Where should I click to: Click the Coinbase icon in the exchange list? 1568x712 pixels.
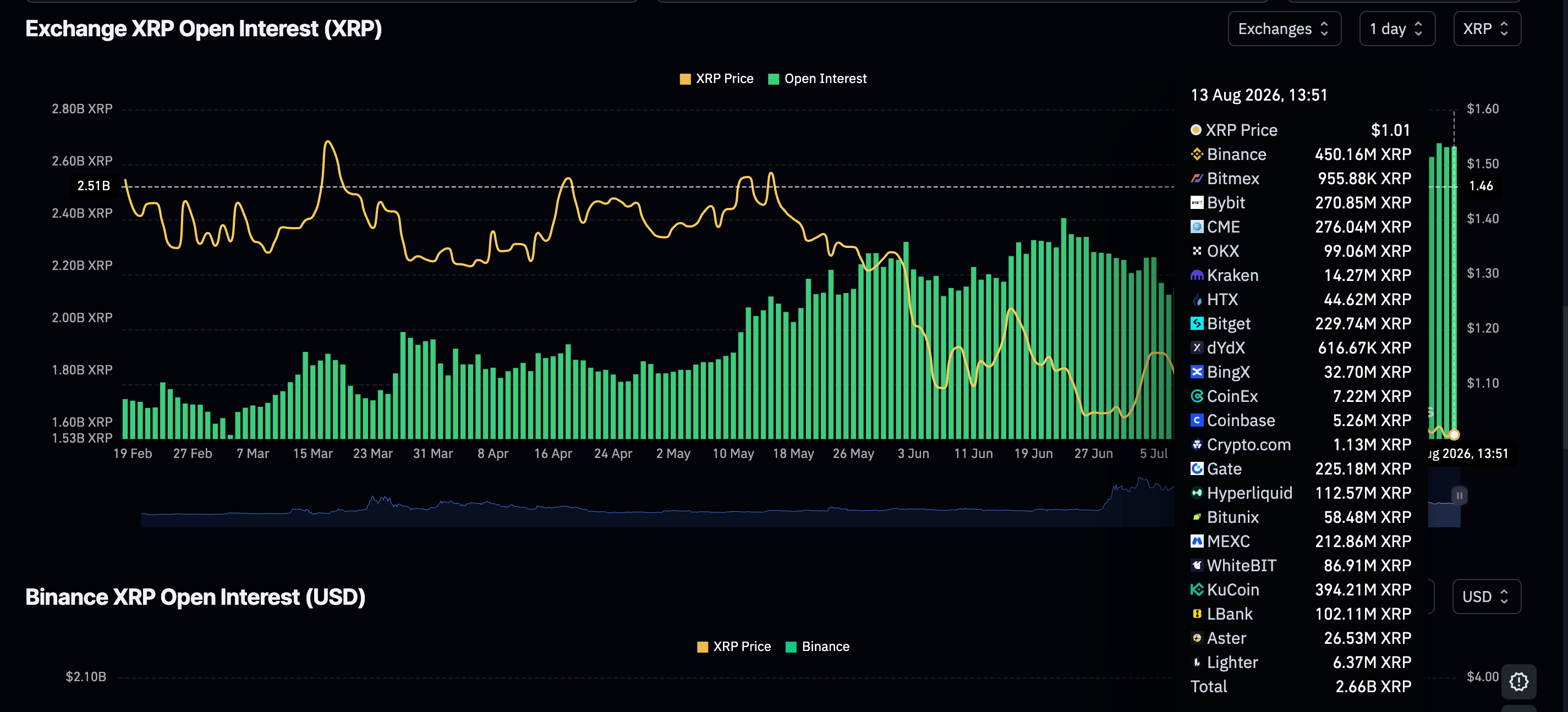(x=1197, y=421)
